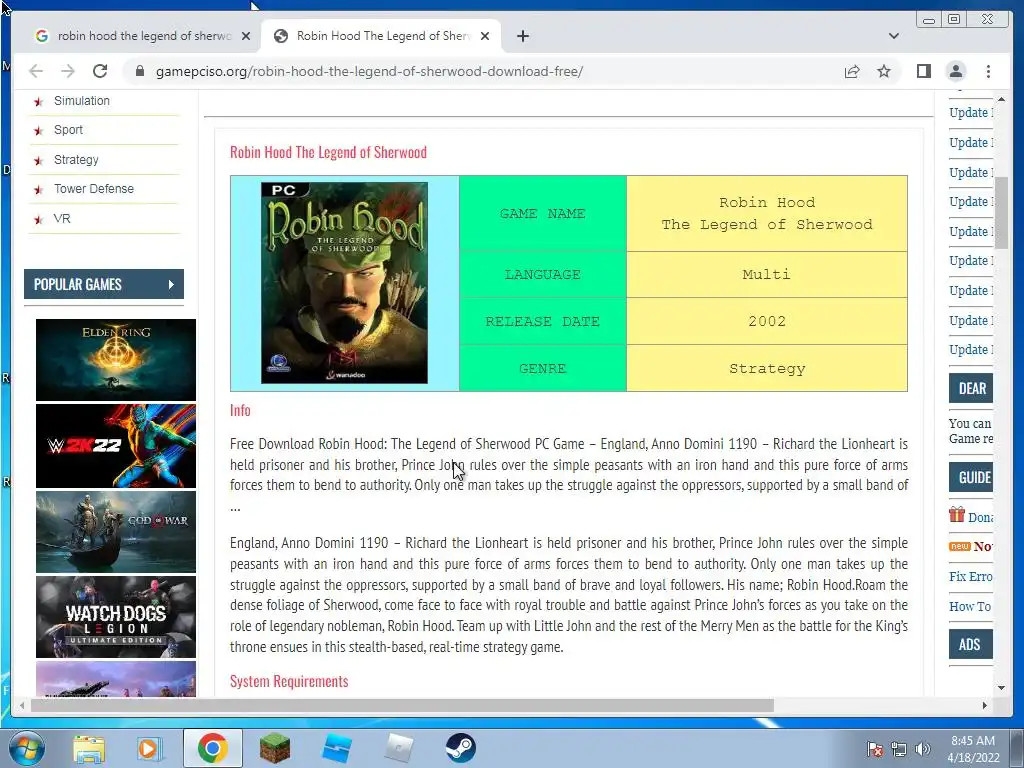This screenshot has height=768, width=1024.
Task: Click the Robin Hood page title
Action: coord(328,152)
